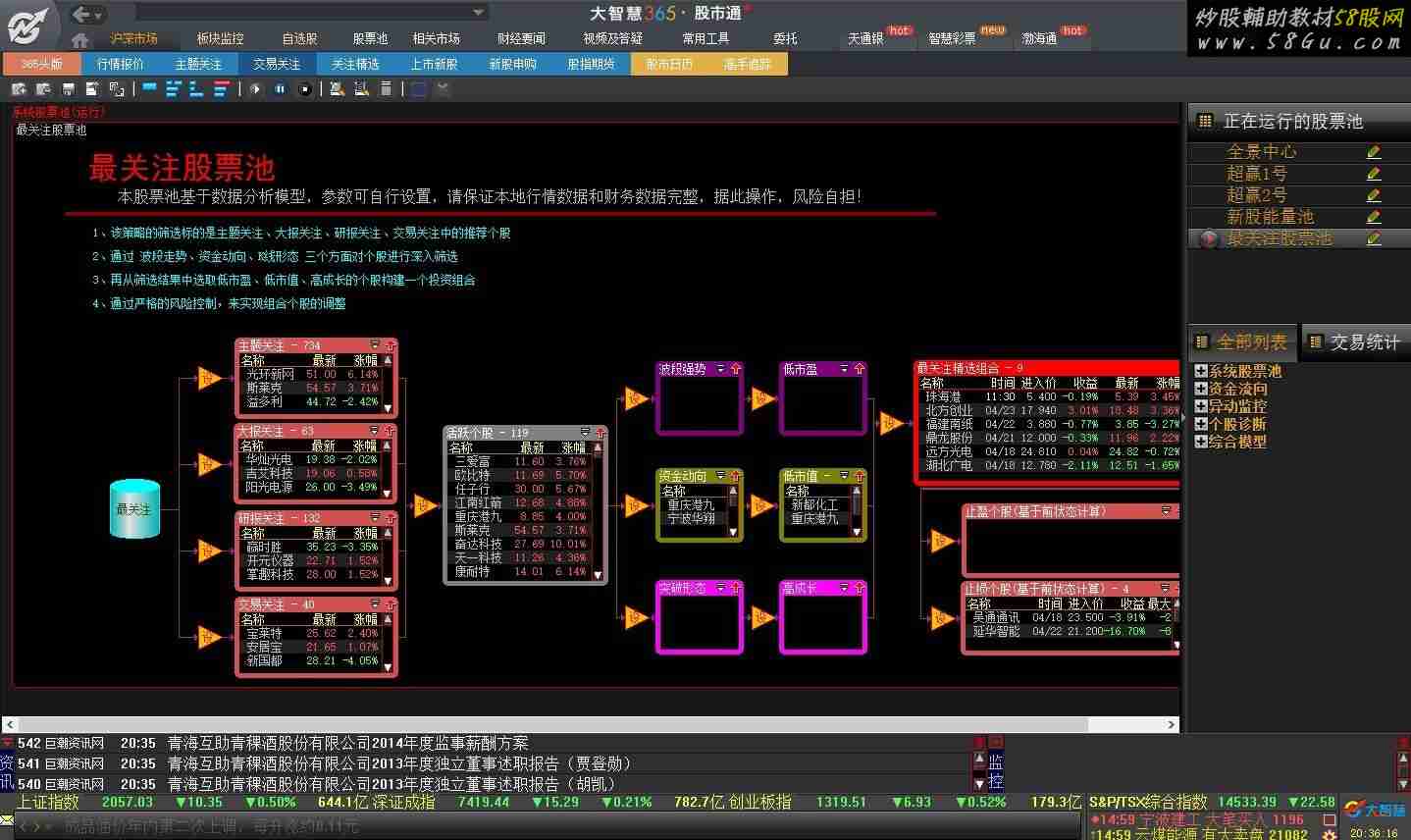Open the filter dropdown on 波段强势 node

[721, 369]
